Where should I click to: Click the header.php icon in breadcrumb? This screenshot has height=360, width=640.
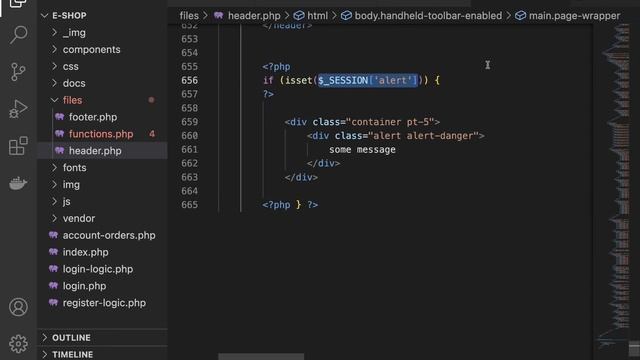[218, 16]
